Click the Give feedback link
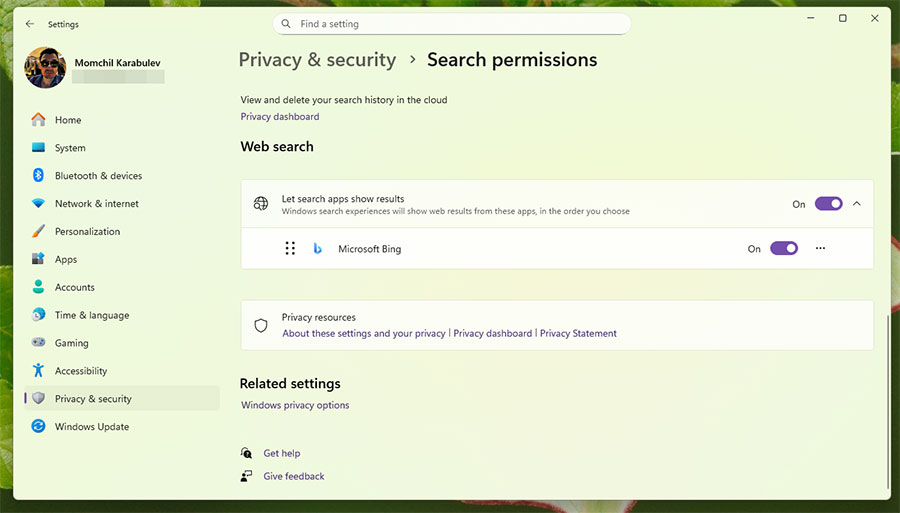The image size is (900, 513). click(x=294, y=477)
